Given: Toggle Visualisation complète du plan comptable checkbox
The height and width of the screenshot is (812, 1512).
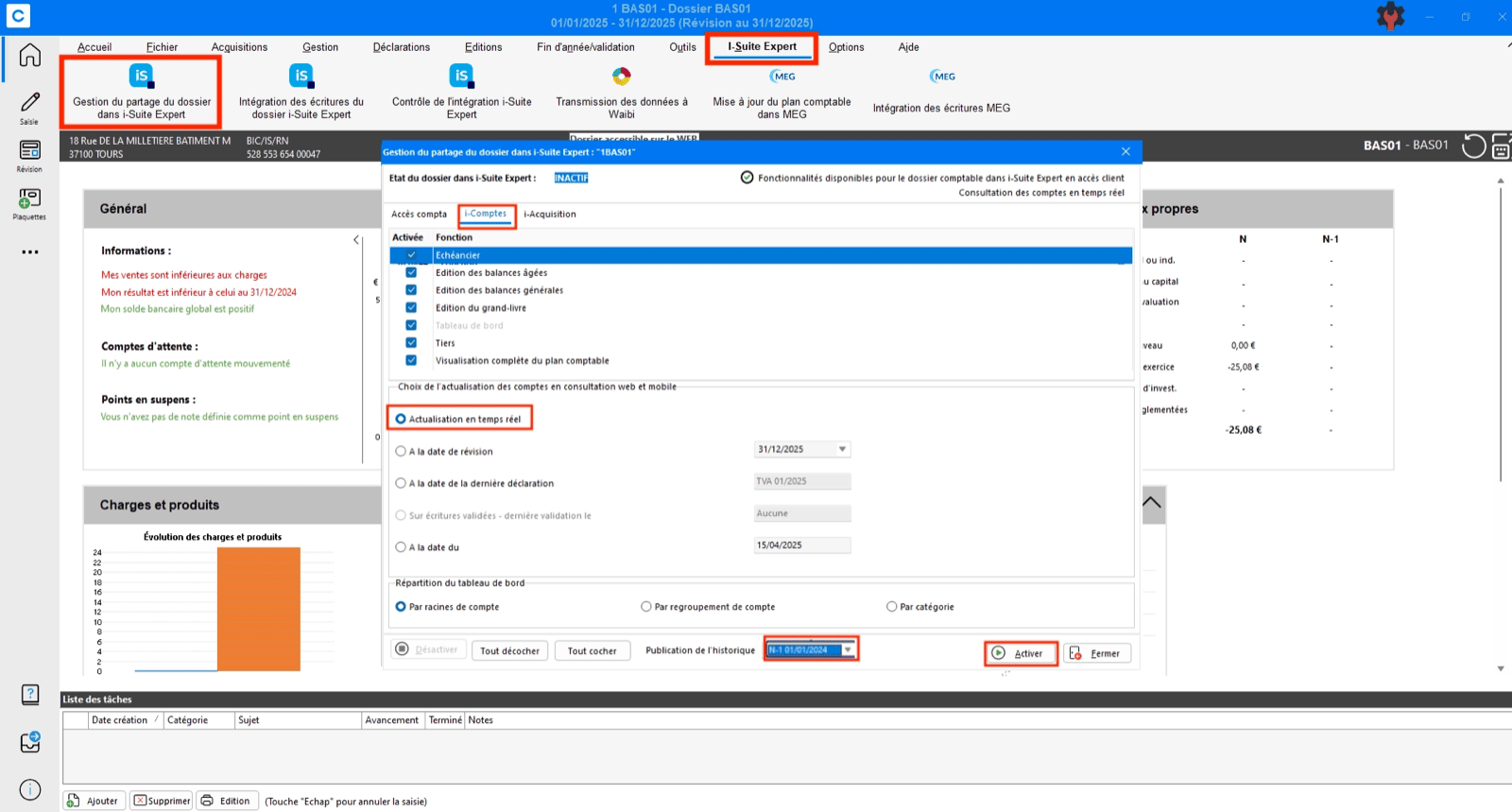Looking at the screenshot, I should [x=411, y=360].
